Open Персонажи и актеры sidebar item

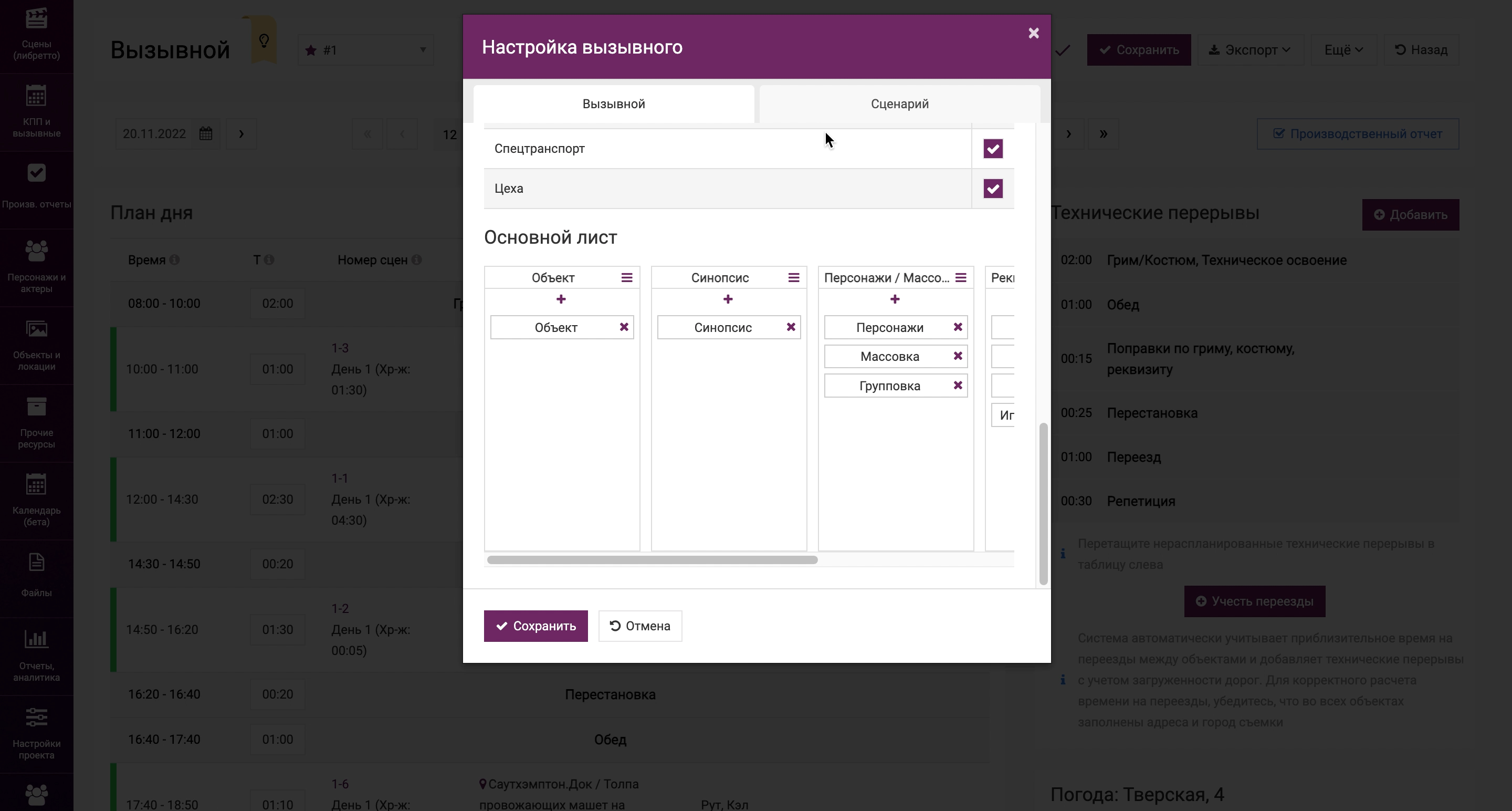click(x=36, y=267)
